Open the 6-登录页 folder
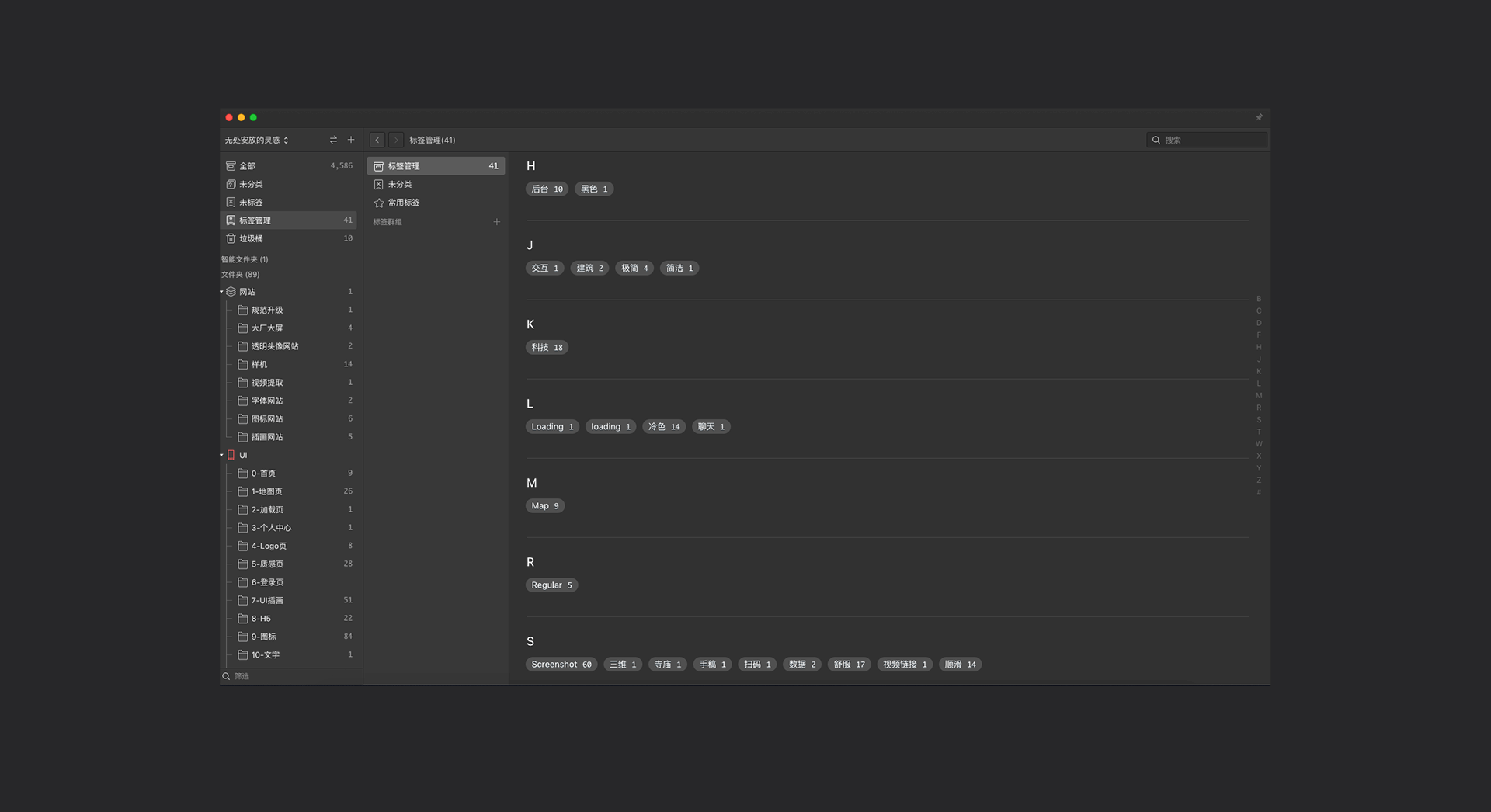Viewport: 1491px width, 812px height. [288, 582]
